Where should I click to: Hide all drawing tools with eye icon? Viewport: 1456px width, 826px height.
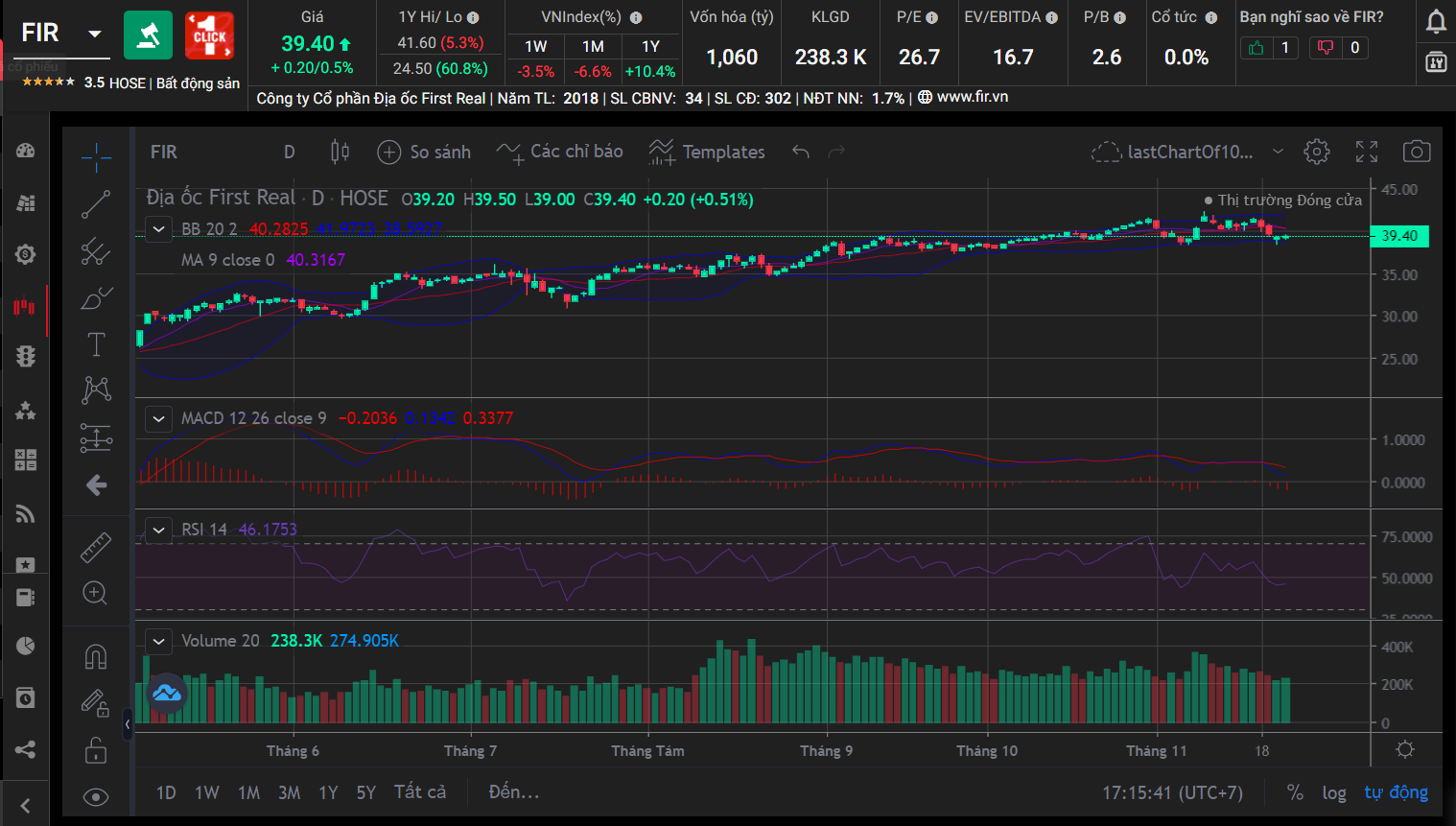(96, 797)
